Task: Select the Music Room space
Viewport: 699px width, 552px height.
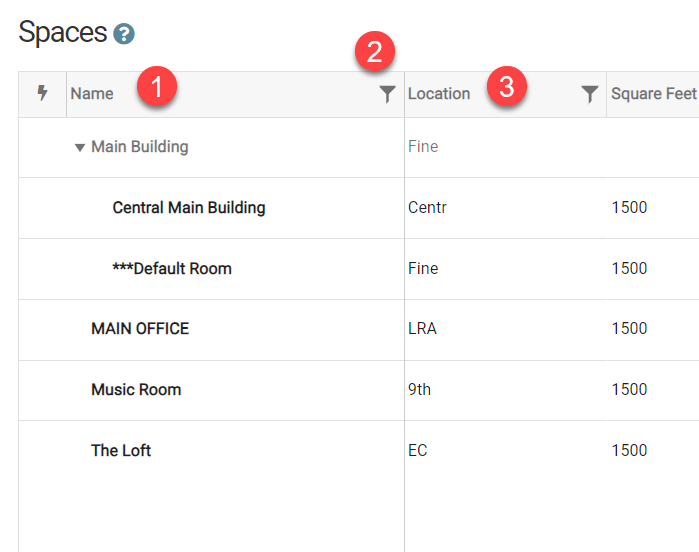Action: point(136,390)
